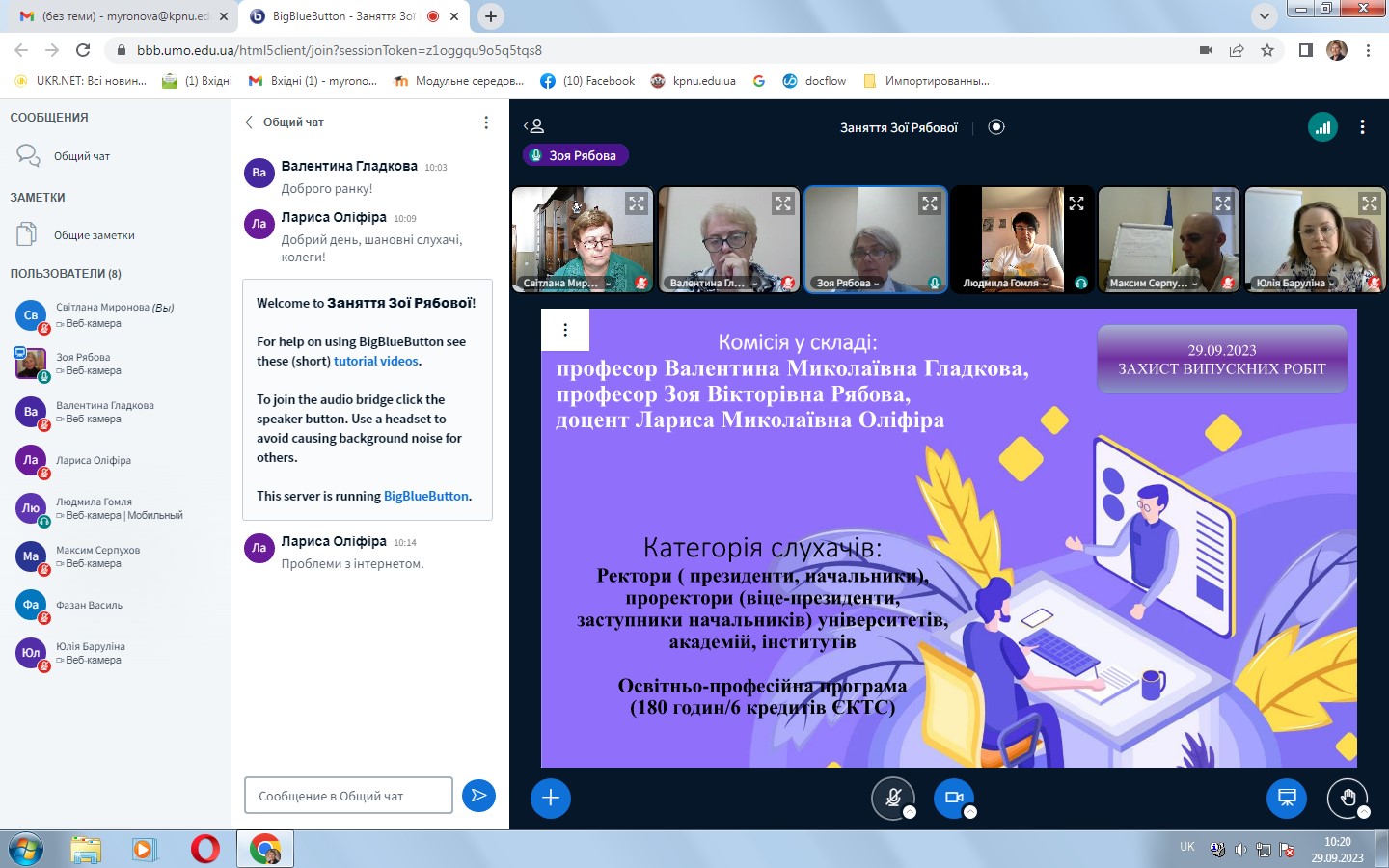Open Общие заметки shared notes
Screen dimensions: 1389x868
94,235
